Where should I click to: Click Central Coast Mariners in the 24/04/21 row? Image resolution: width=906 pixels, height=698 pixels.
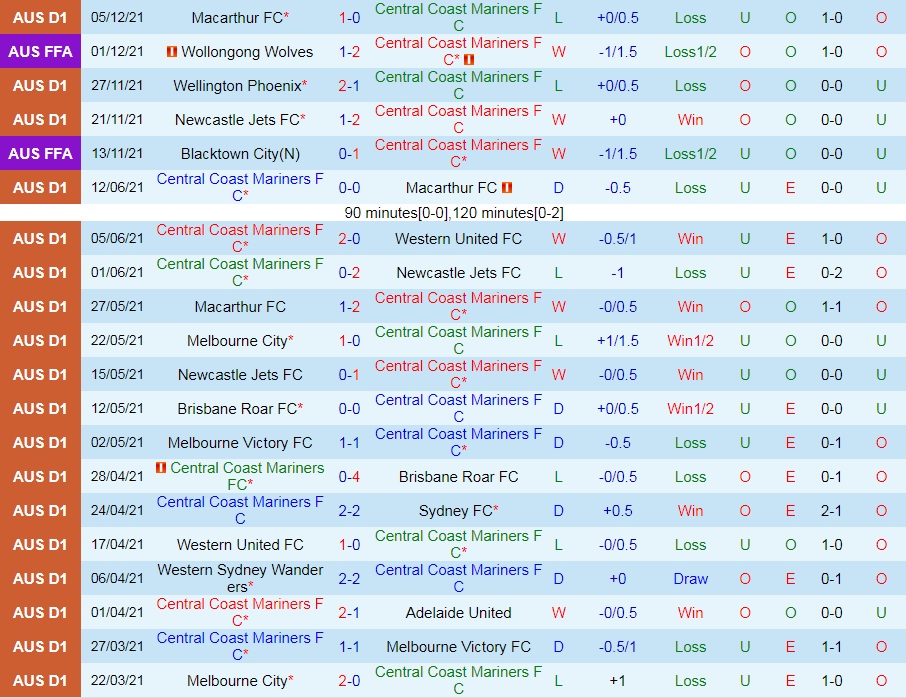240,510
